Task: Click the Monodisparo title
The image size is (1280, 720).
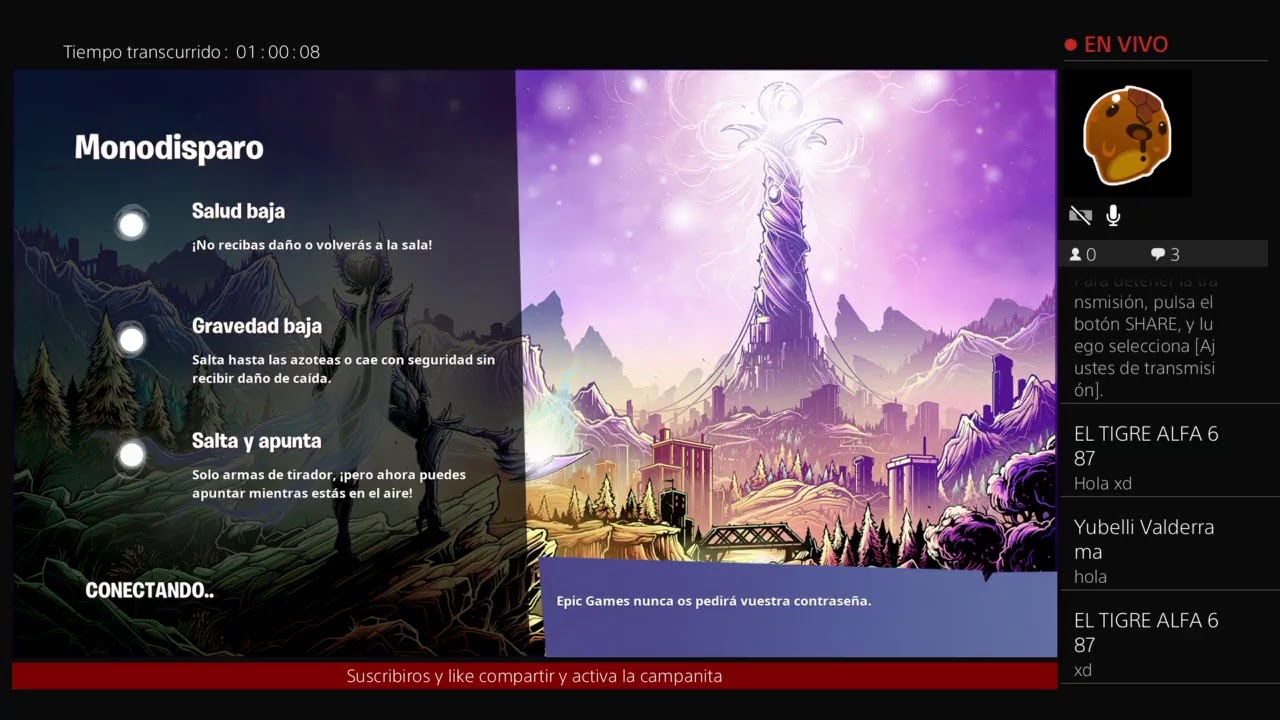Action: point(169,148)
